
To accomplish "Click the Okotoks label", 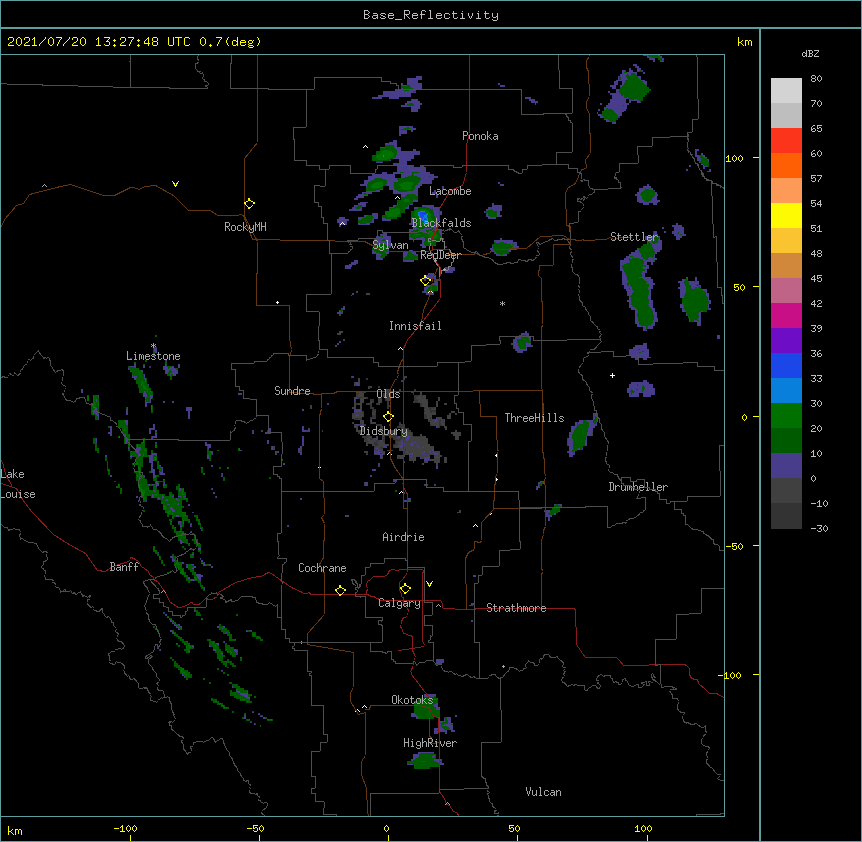I will (x=412, y=700).
